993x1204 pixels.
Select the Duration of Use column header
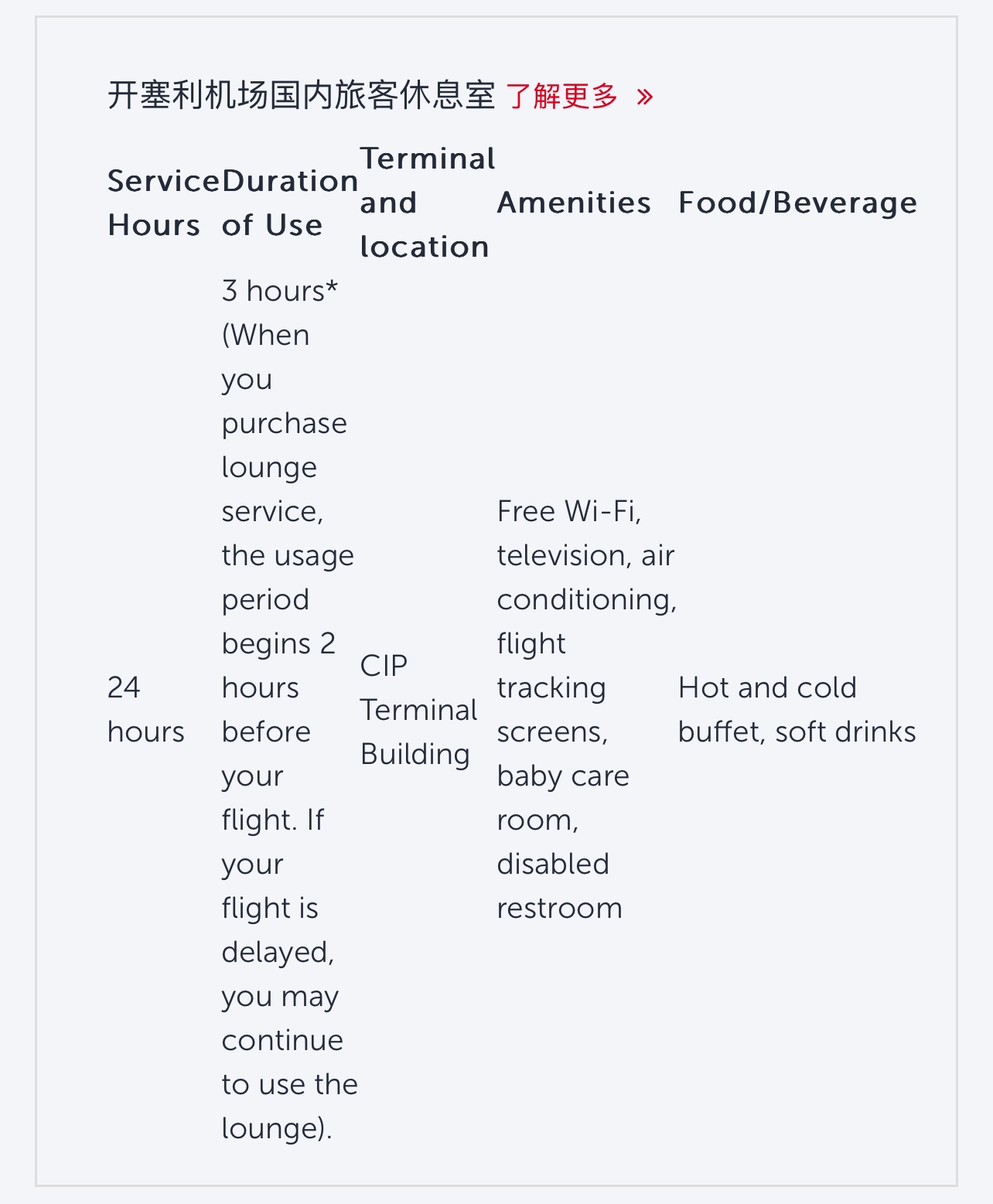click(290, 203)
